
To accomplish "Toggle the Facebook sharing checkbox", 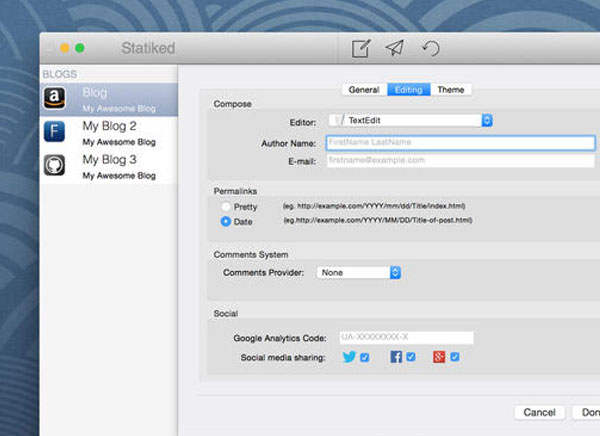I will [x=411, y=357].
